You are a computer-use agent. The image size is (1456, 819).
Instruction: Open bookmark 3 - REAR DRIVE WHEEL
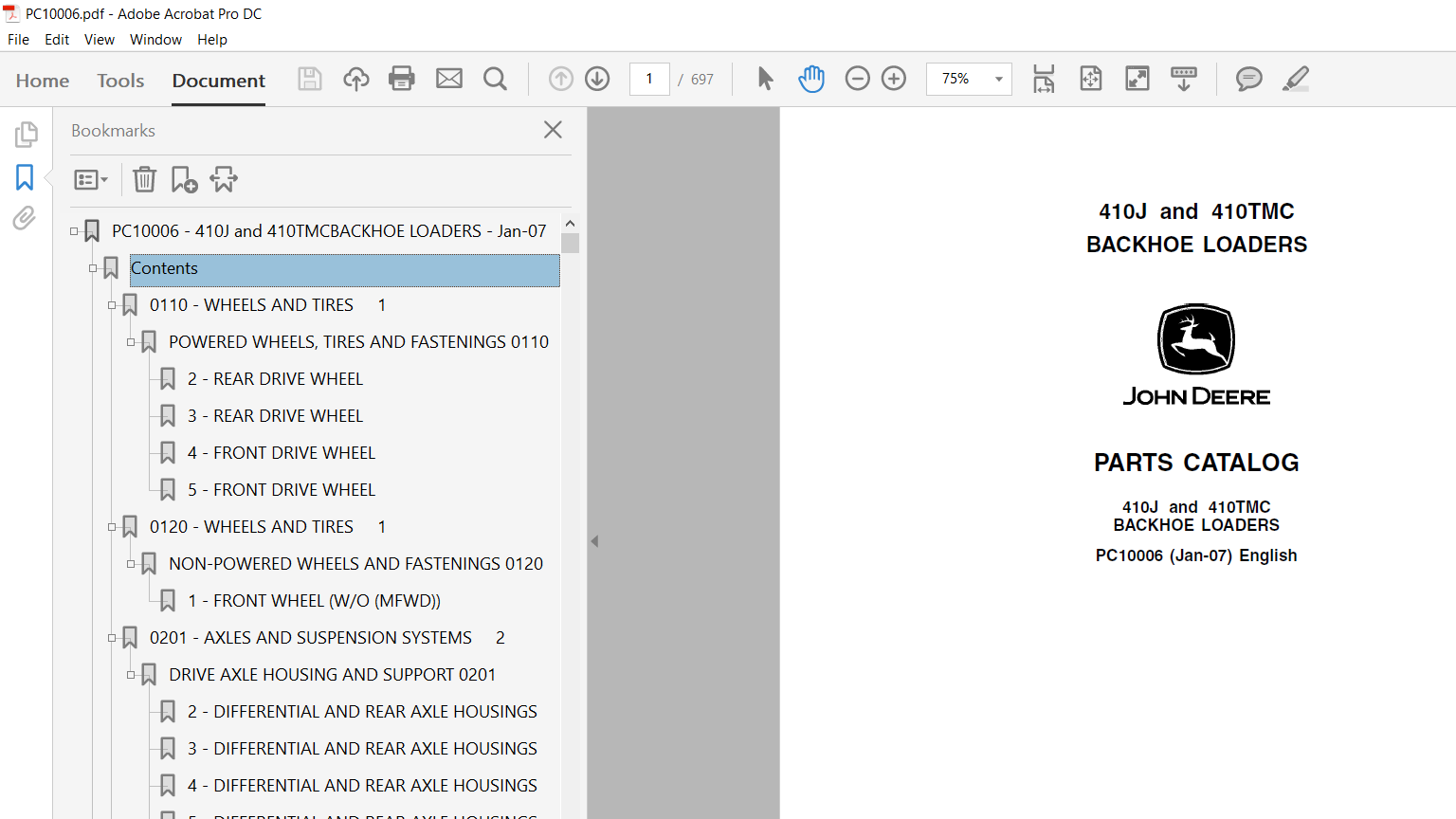[275, 416]
